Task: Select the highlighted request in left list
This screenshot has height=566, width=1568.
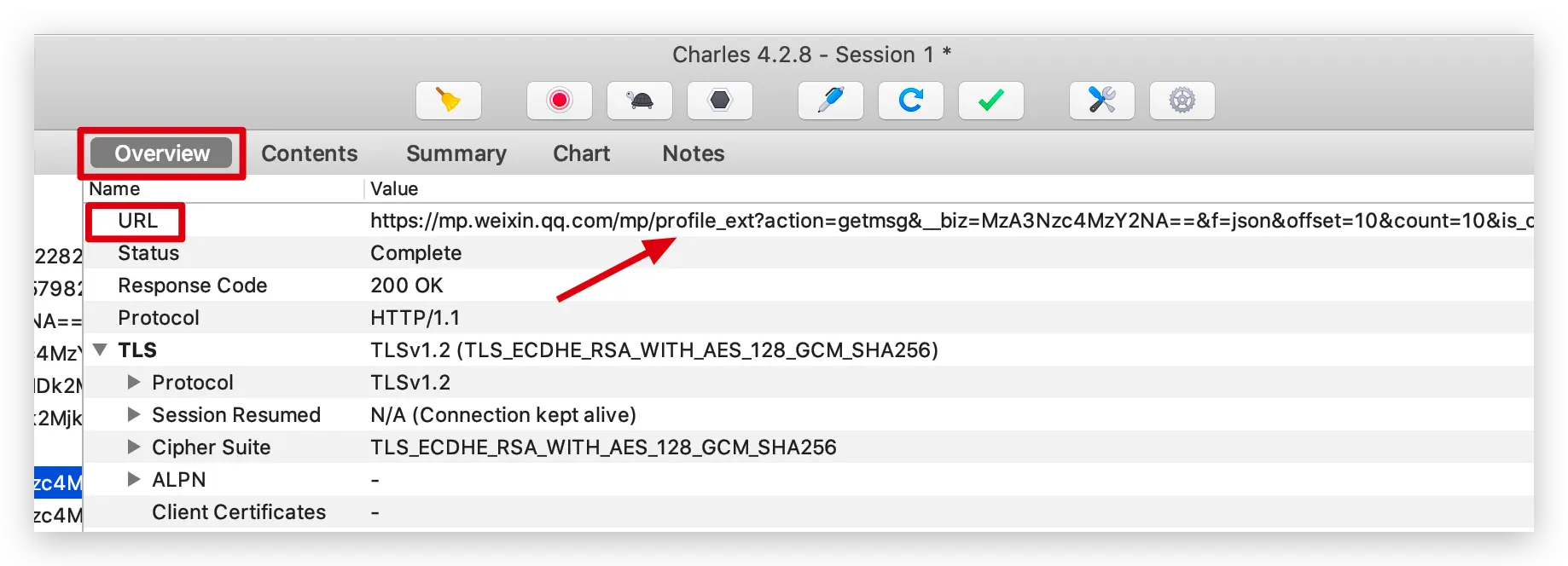Action: tap(58, 482)
